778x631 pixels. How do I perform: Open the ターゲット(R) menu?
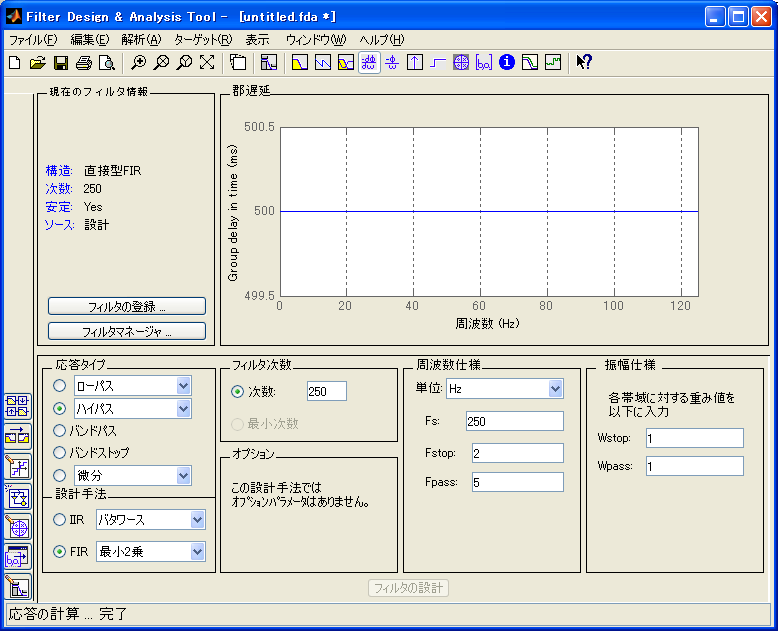point(203,40)
